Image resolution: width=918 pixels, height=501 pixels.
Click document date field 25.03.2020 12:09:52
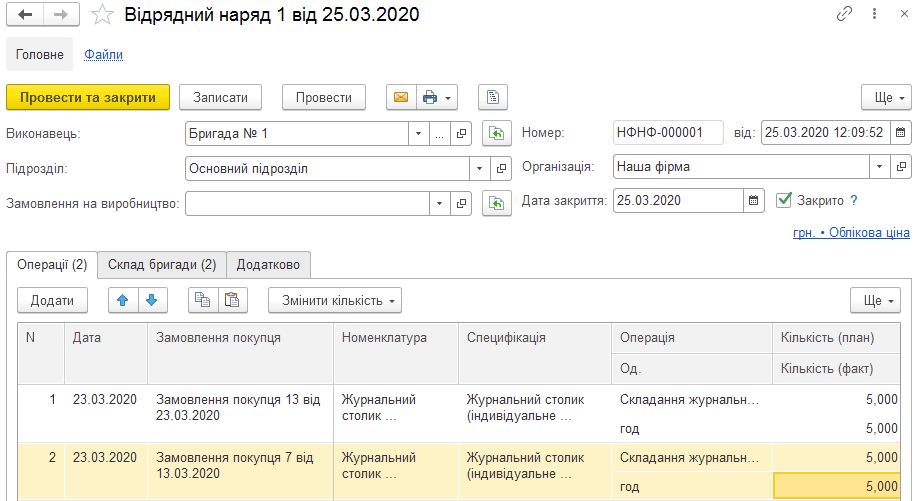tap(825, 132)
